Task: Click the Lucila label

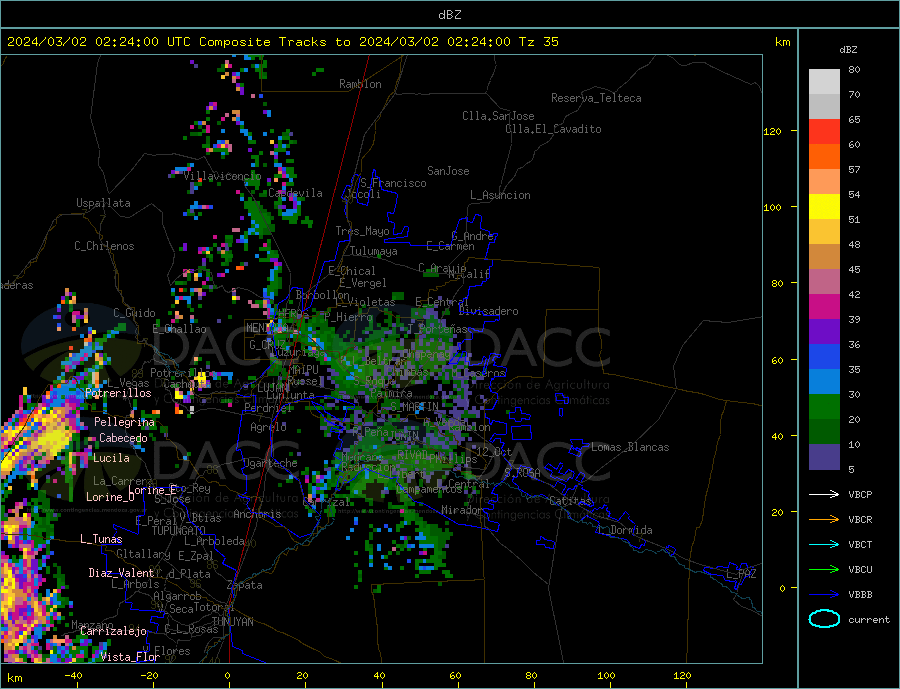Action: pos(111,458)
